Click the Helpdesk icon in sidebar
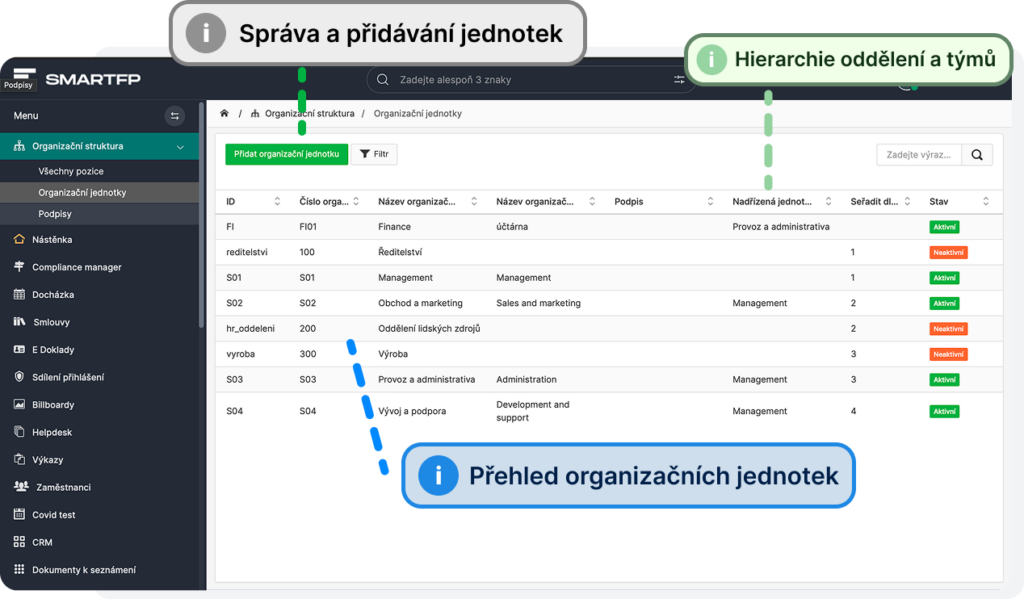1024x599 pixels. coord(19,432)
